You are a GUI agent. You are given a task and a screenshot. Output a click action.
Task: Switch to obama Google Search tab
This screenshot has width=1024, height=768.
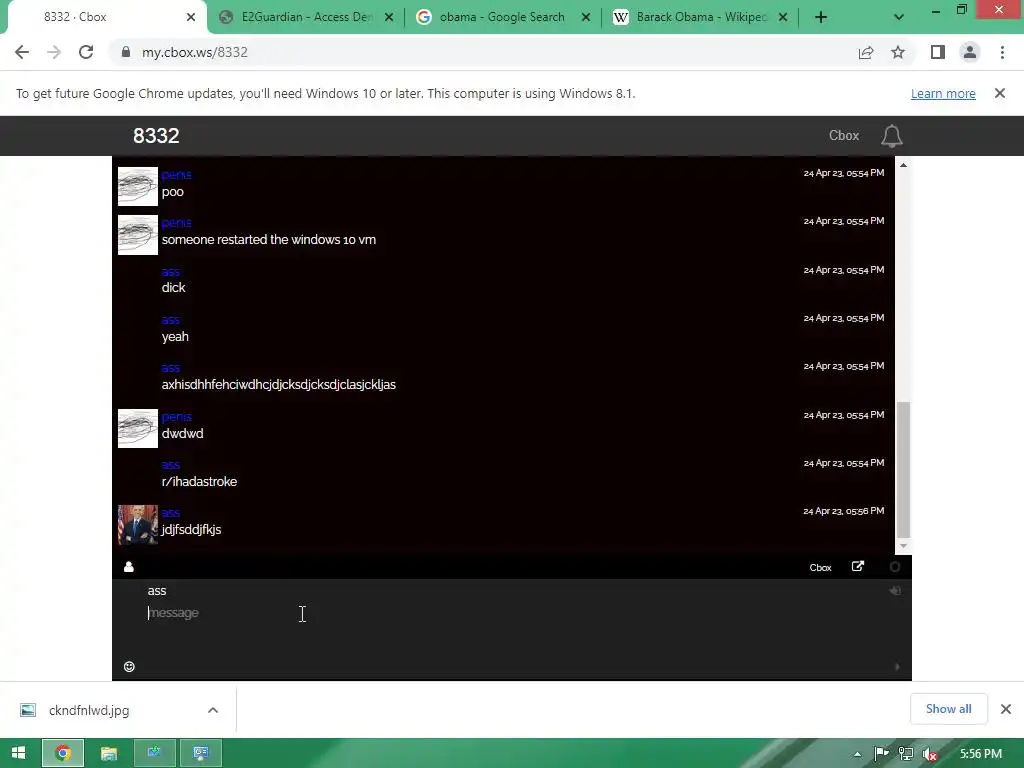click(502, 17)
